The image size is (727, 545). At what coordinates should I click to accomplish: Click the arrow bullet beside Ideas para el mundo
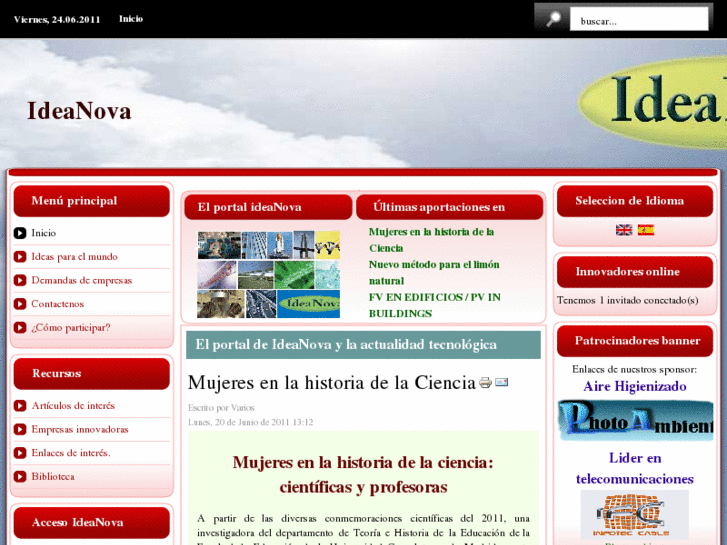coord(20,256)
